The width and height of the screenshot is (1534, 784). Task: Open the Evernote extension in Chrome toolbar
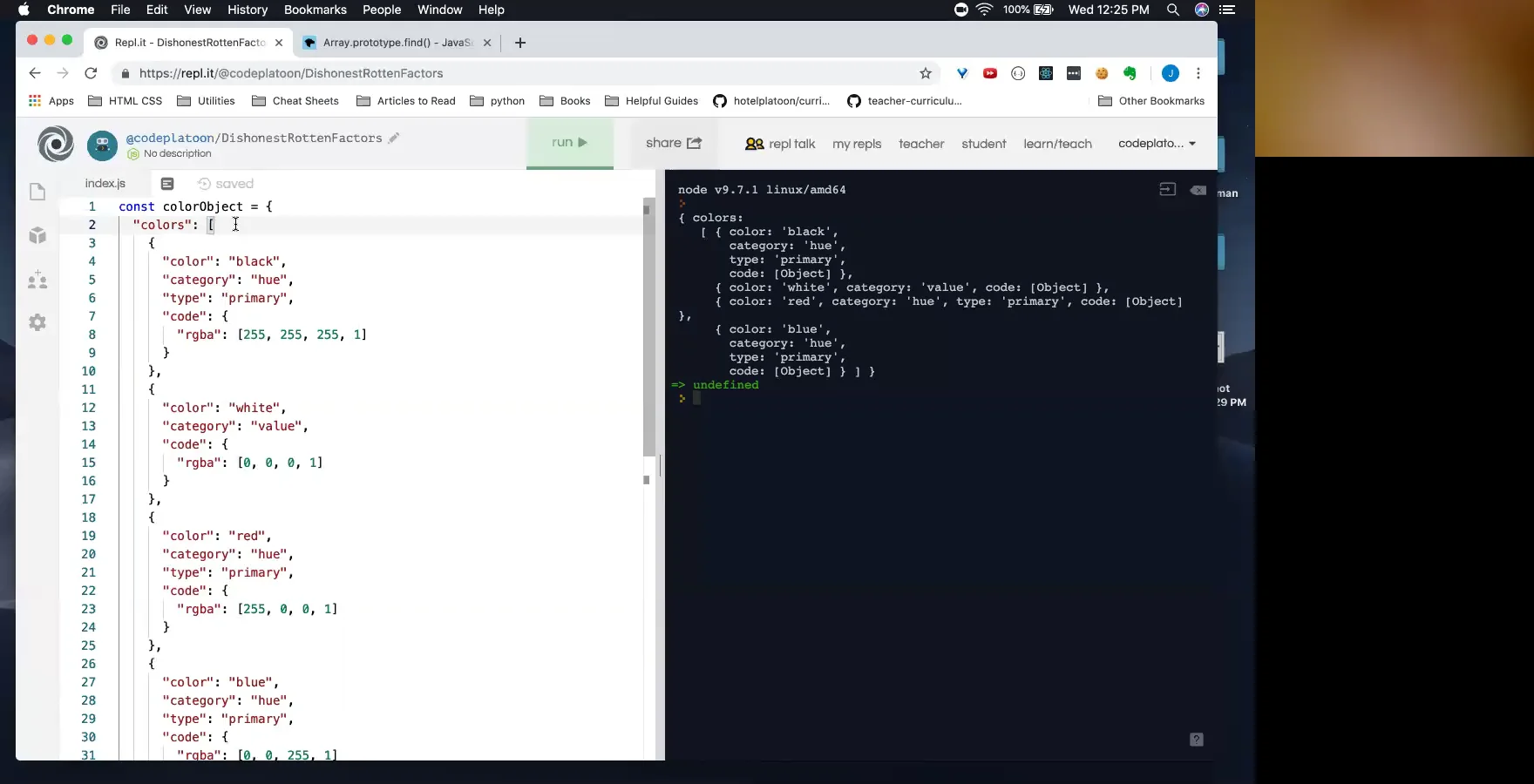pos(1130,73)
